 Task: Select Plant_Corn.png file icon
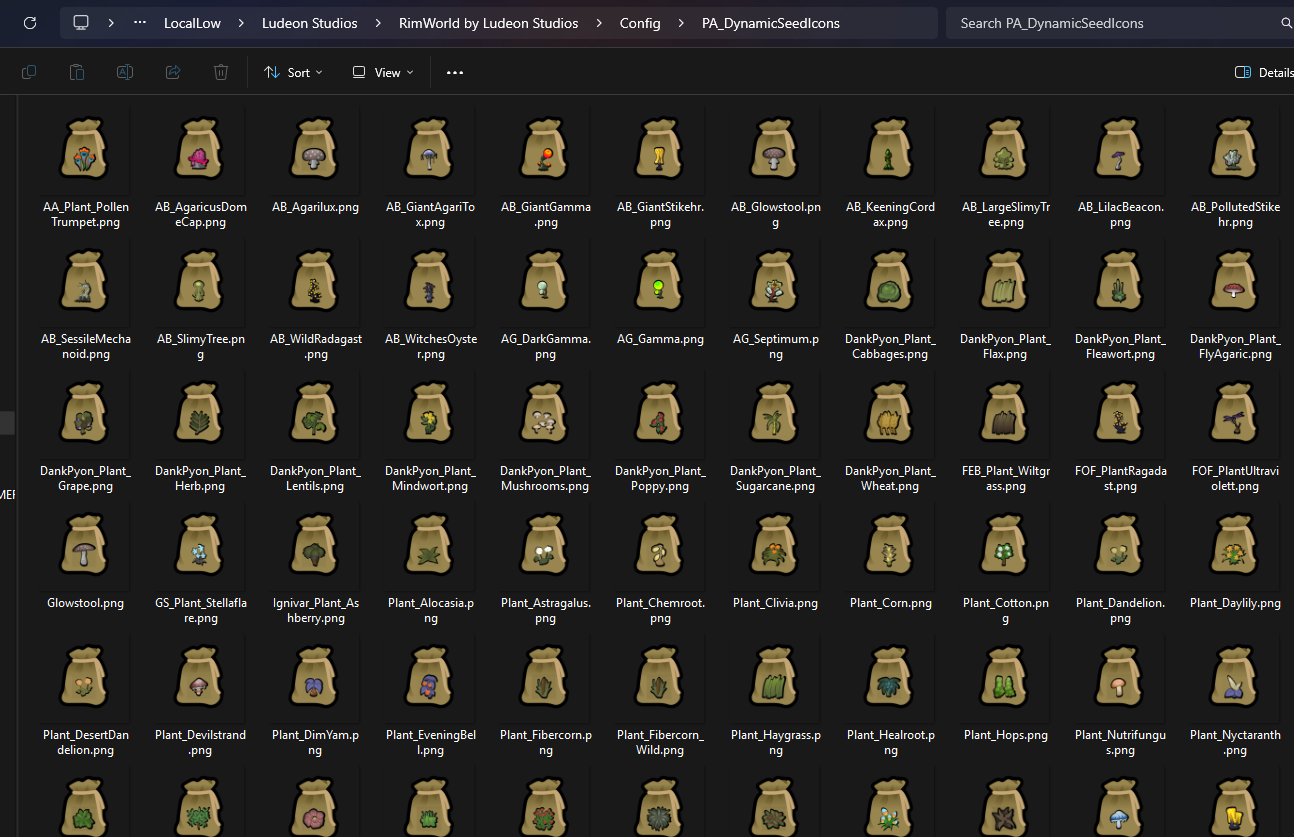pyautogui.click(x=890, y=545)
